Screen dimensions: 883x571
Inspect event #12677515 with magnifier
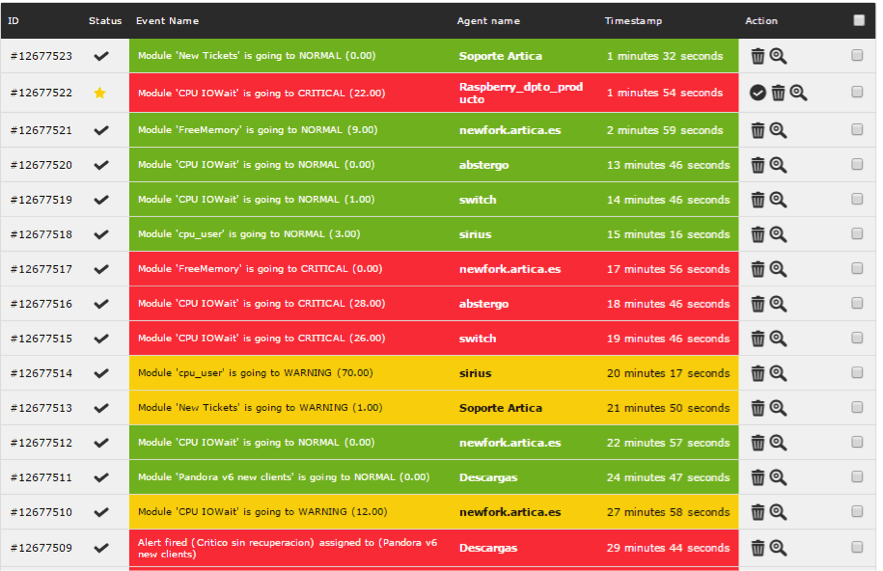point(778,339)
